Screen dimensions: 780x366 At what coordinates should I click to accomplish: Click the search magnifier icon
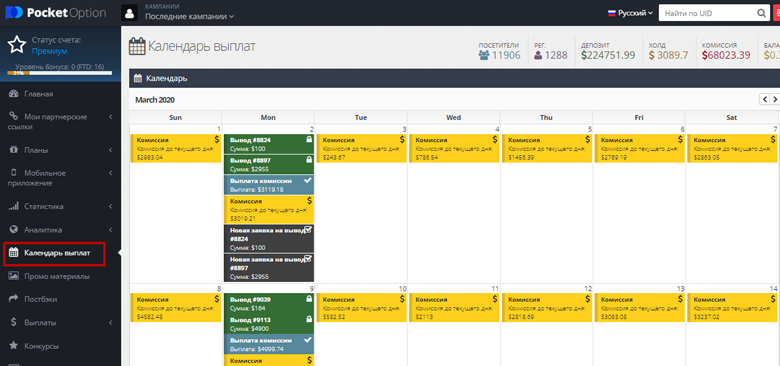coord(762,13)
